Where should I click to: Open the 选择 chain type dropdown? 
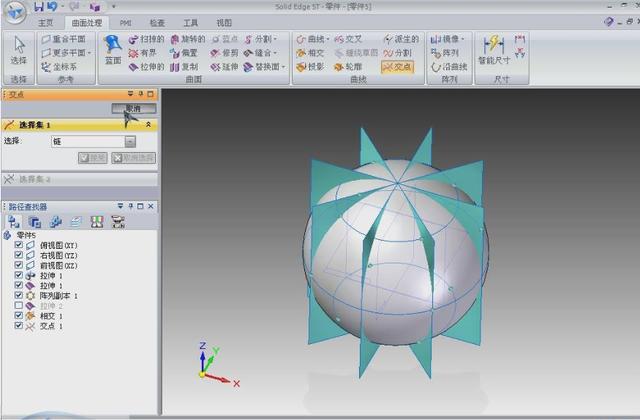[x=130, y=142]
